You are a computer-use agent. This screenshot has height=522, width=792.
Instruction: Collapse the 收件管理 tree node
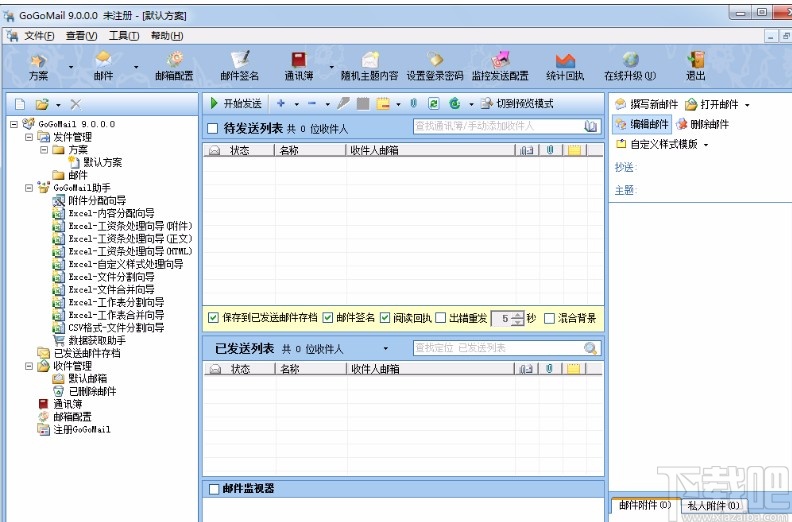[x=29, y=366]
